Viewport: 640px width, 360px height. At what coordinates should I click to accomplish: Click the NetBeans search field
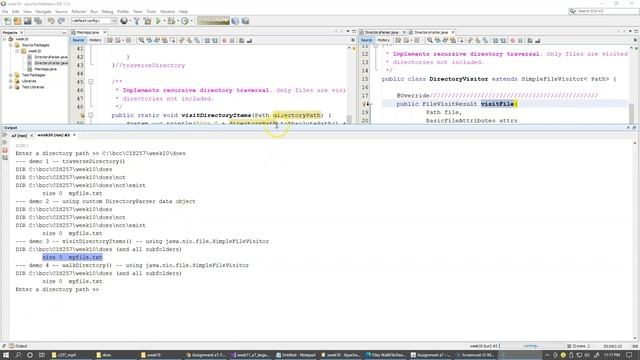point(604,11)
